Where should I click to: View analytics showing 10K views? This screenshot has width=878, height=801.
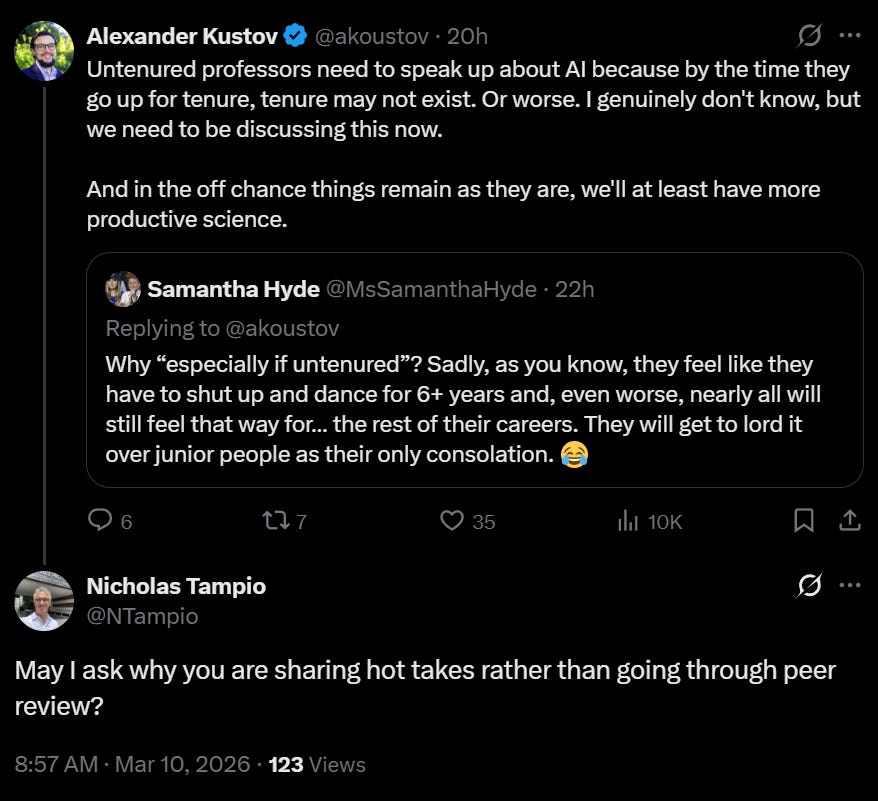point(629,520)
